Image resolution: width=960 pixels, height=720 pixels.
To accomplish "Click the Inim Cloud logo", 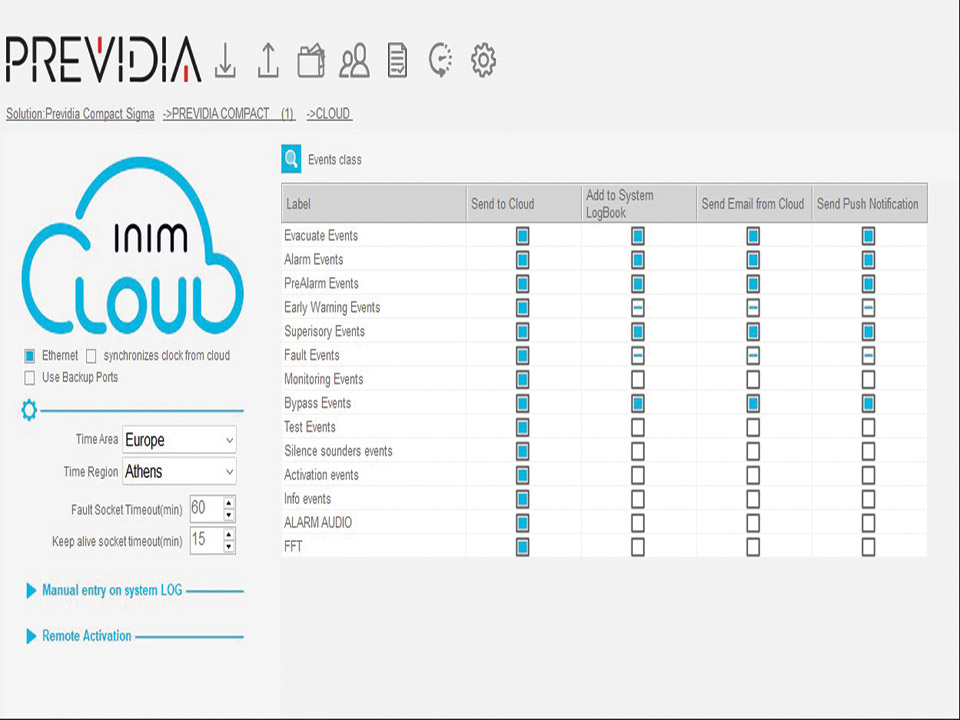I will (x=132, y=246).
